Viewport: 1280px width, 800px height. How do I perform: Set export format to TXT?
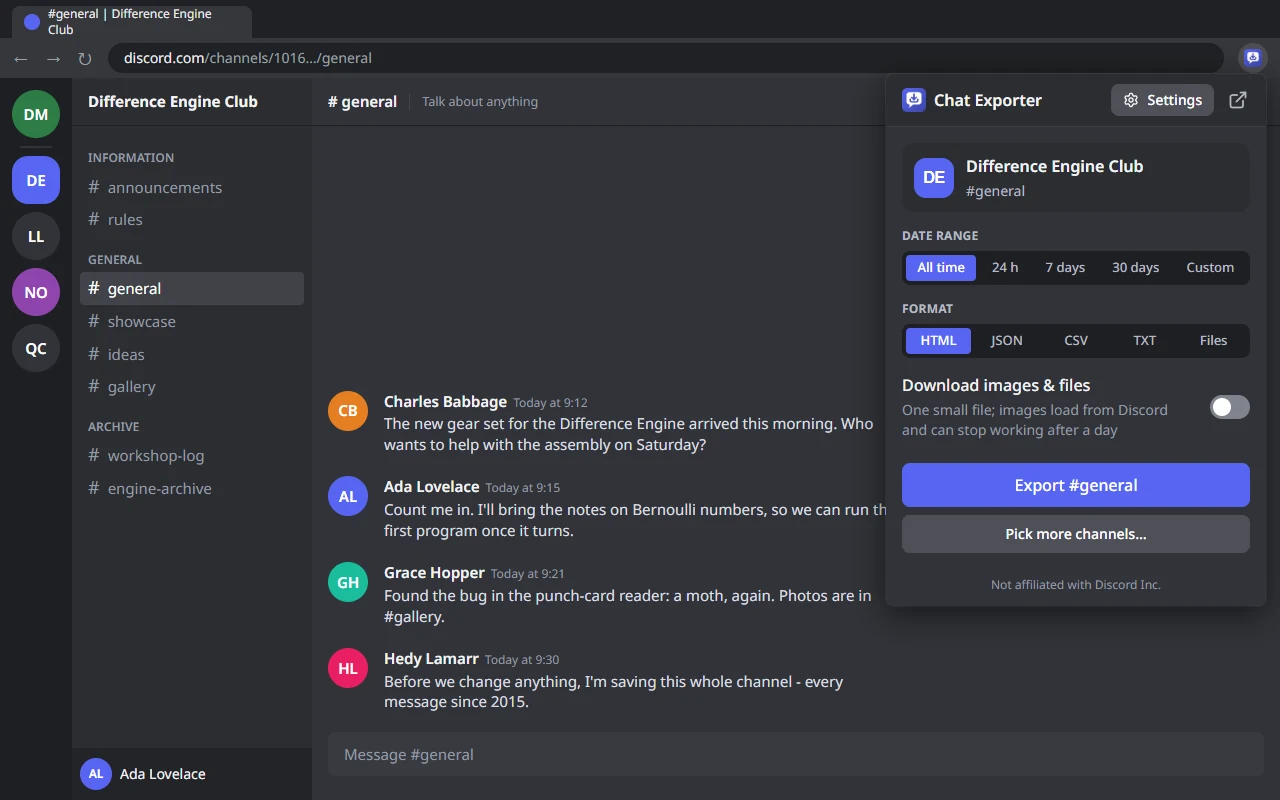[1145, 340]
